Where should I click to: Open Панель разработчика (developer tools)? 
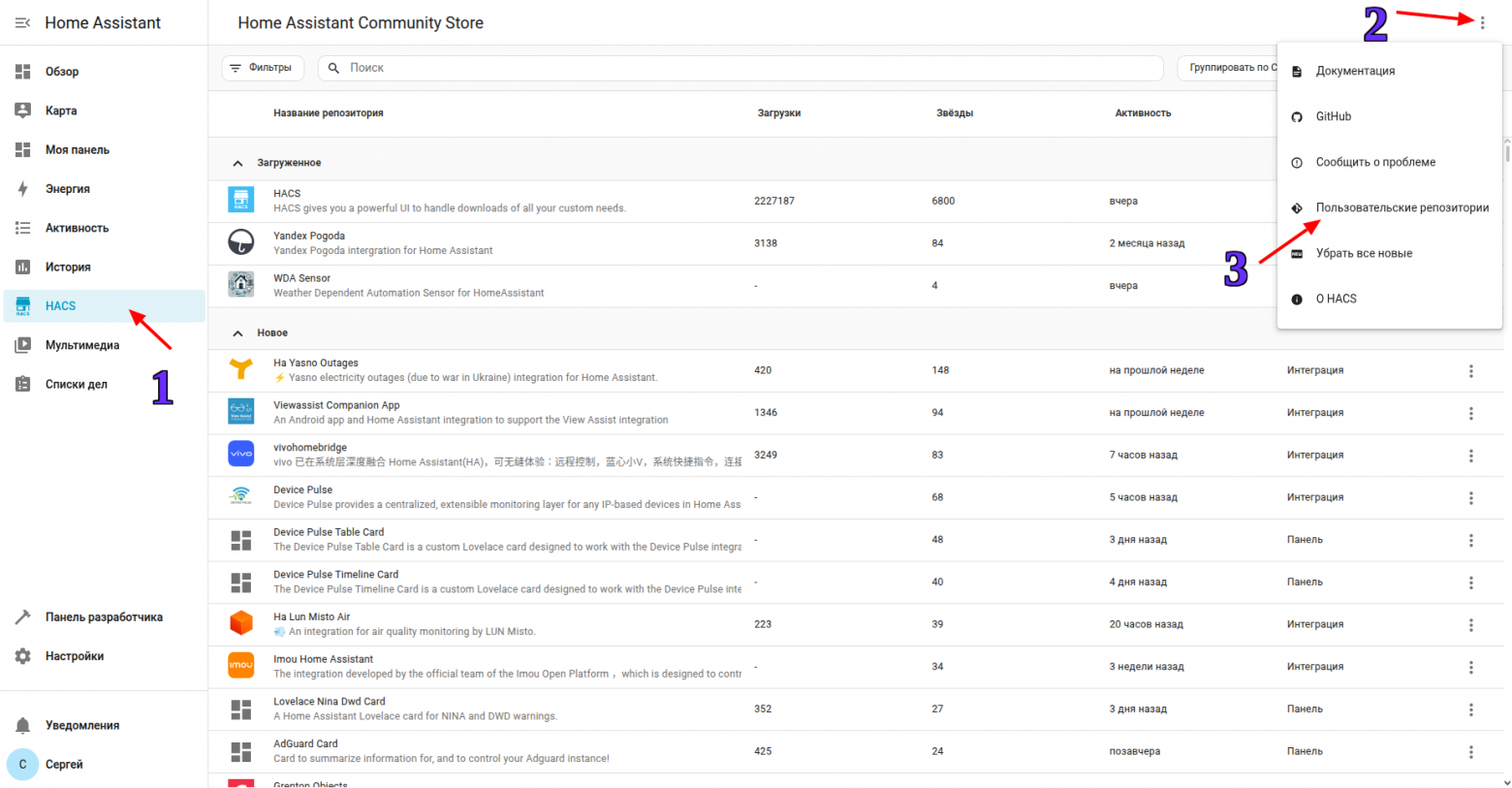tap(103, 617)
